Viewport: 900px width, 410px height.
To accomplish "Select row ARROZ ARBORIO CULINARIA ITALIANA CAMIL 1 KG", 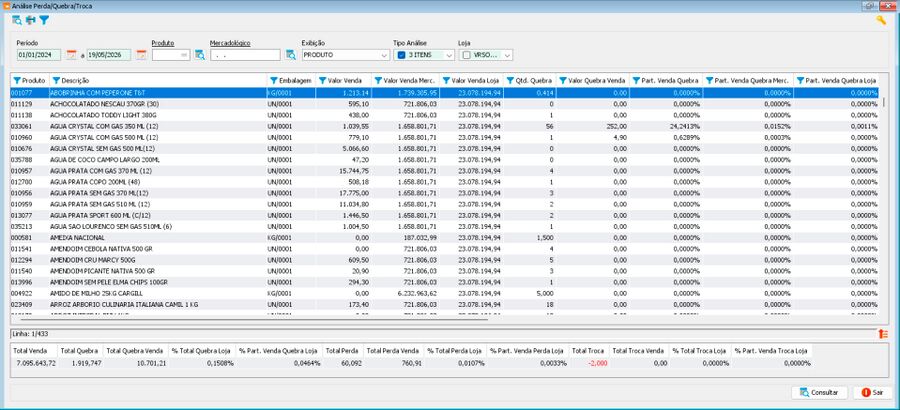I will [x=444, y=304].
